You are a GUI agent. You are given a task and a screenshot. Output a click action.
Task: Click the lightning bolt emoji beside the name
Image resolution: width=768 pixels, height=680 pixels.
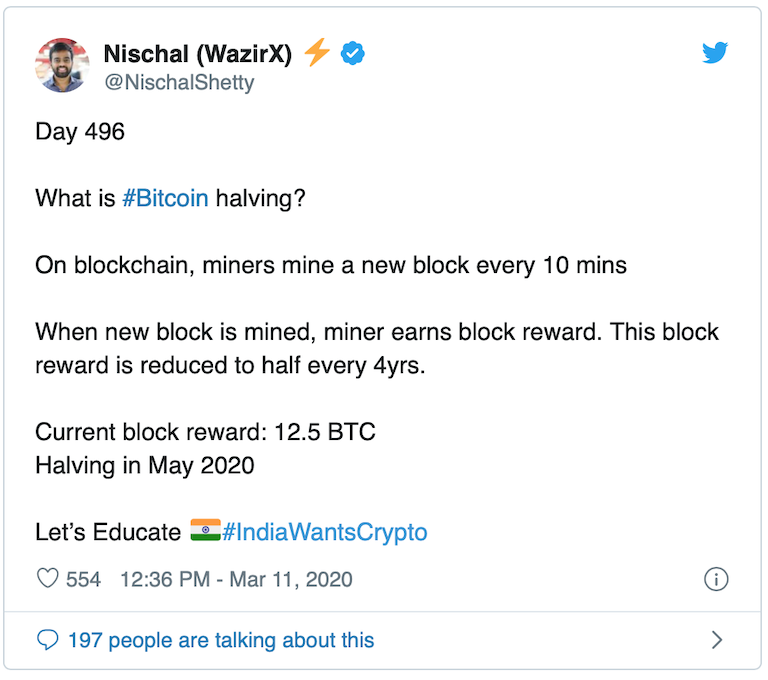[317, 53]
